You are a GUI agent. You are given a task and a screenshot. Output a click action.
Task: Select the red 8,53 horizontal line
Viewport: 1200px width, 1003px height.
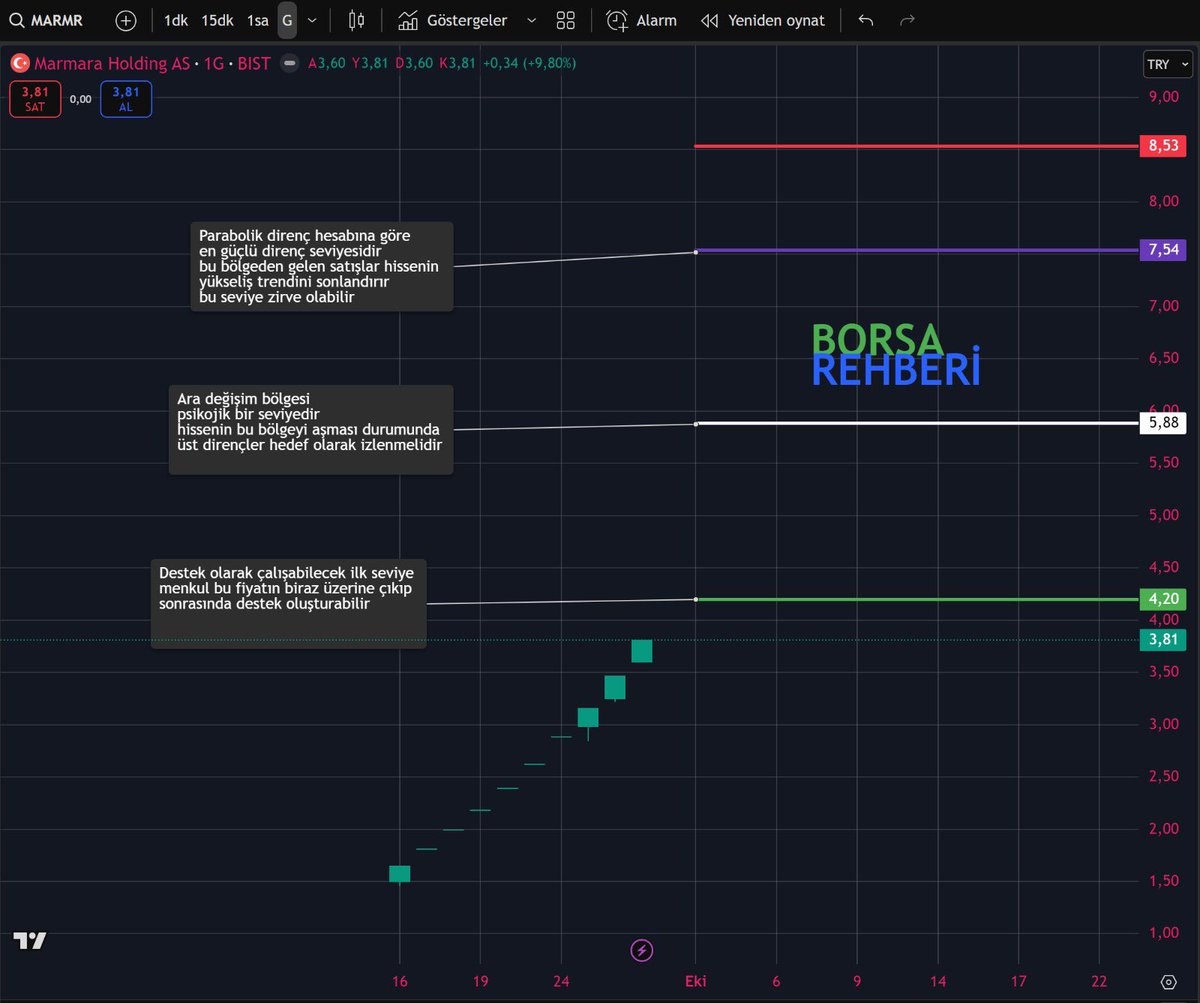916,146
